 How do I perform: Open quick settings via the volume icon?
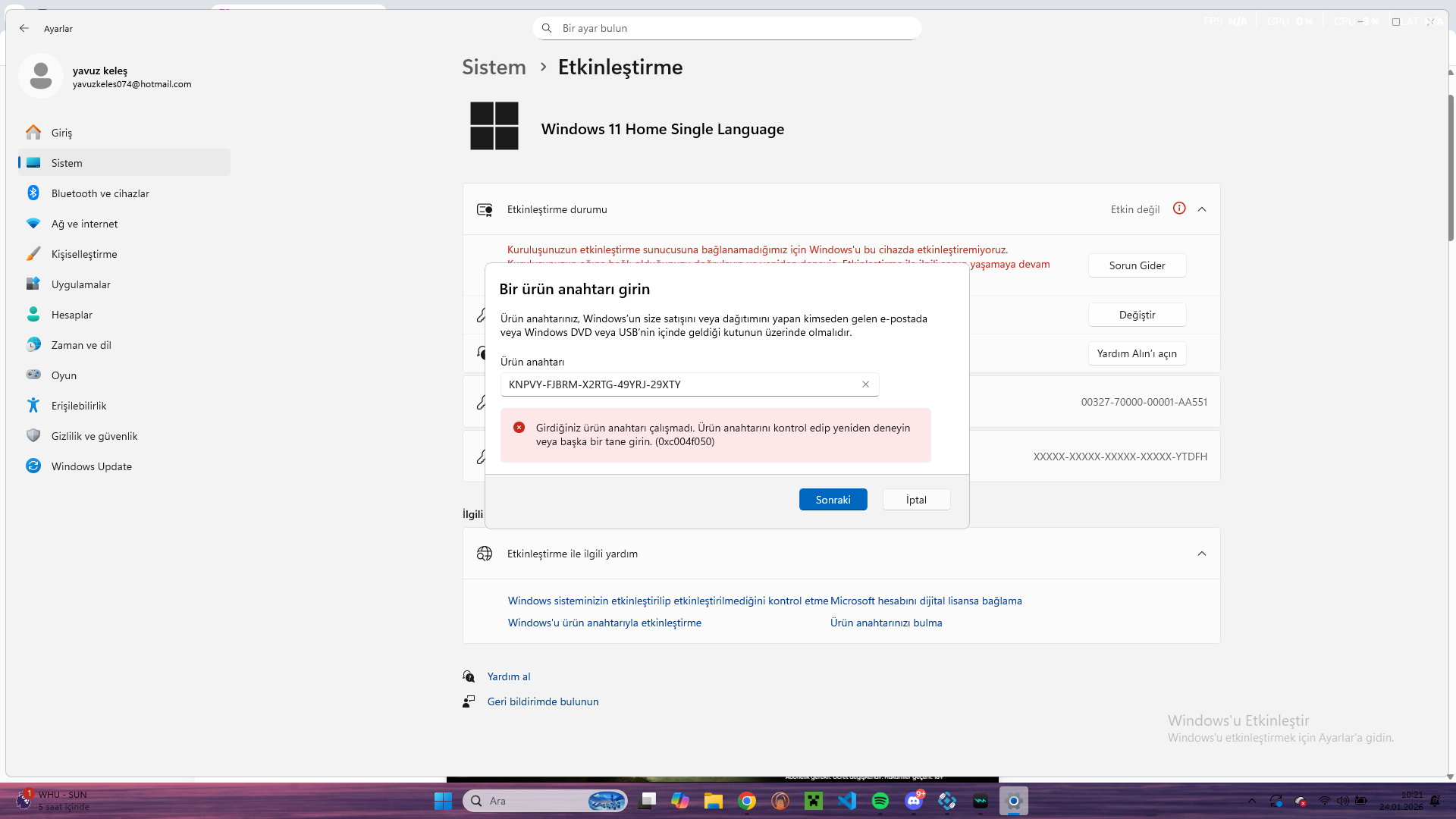pos(1343,801)
